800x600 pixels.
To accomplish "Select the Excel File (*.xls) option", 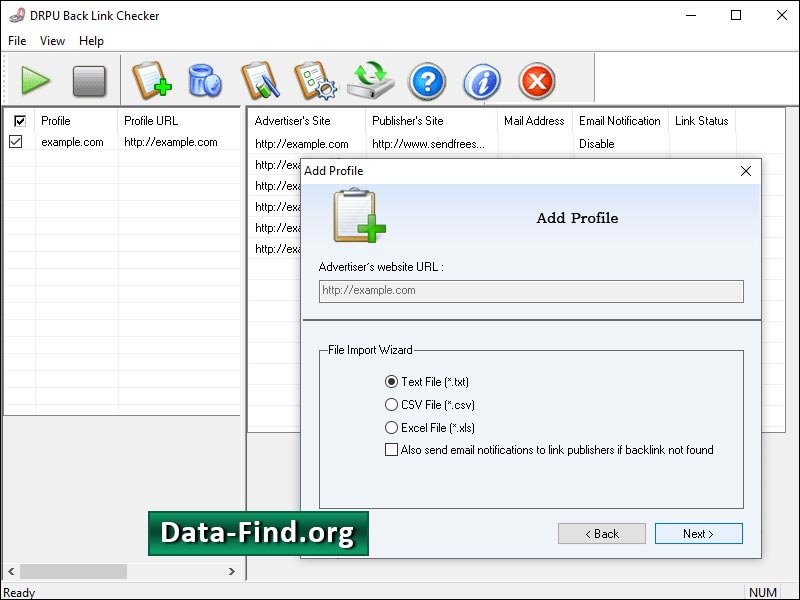I will point(390,428).
